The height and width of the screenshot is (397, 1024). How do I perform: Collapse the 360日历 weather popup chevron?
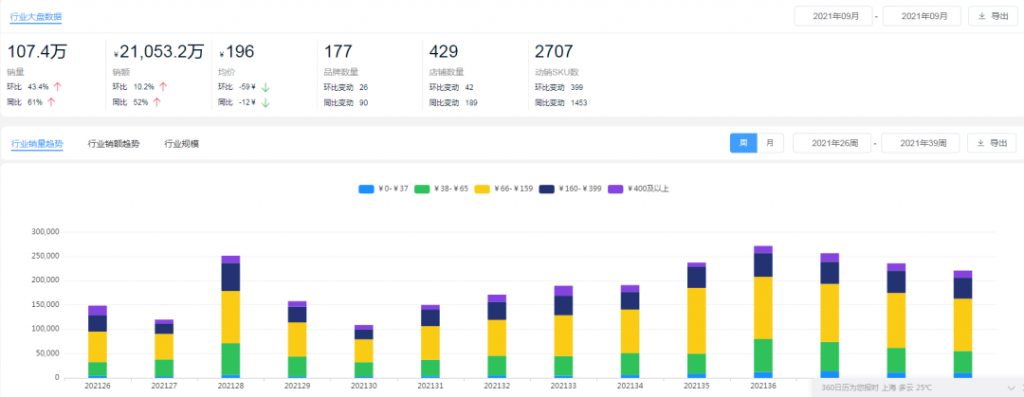pos(1011,388)
